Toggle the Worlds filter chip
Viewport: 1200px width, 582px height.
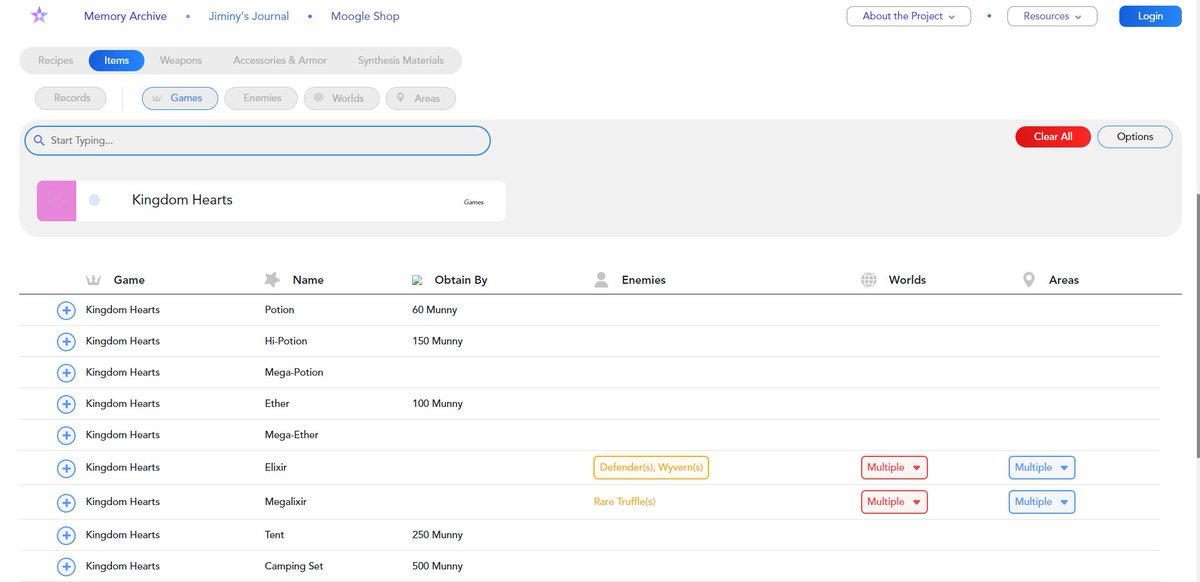click(x=342, y=98)
